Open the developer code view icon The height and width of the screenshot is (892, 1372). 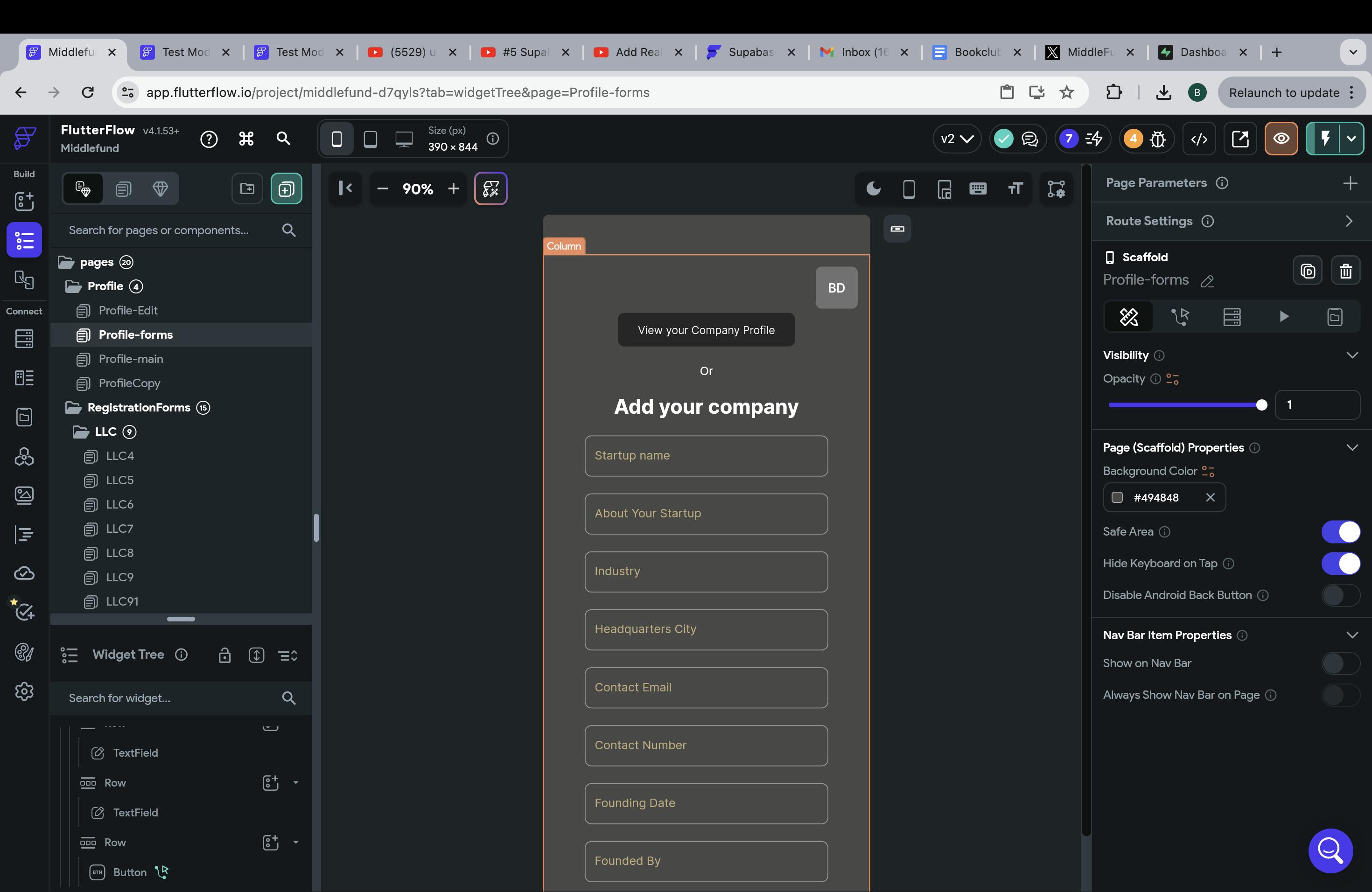point(1199,139)
